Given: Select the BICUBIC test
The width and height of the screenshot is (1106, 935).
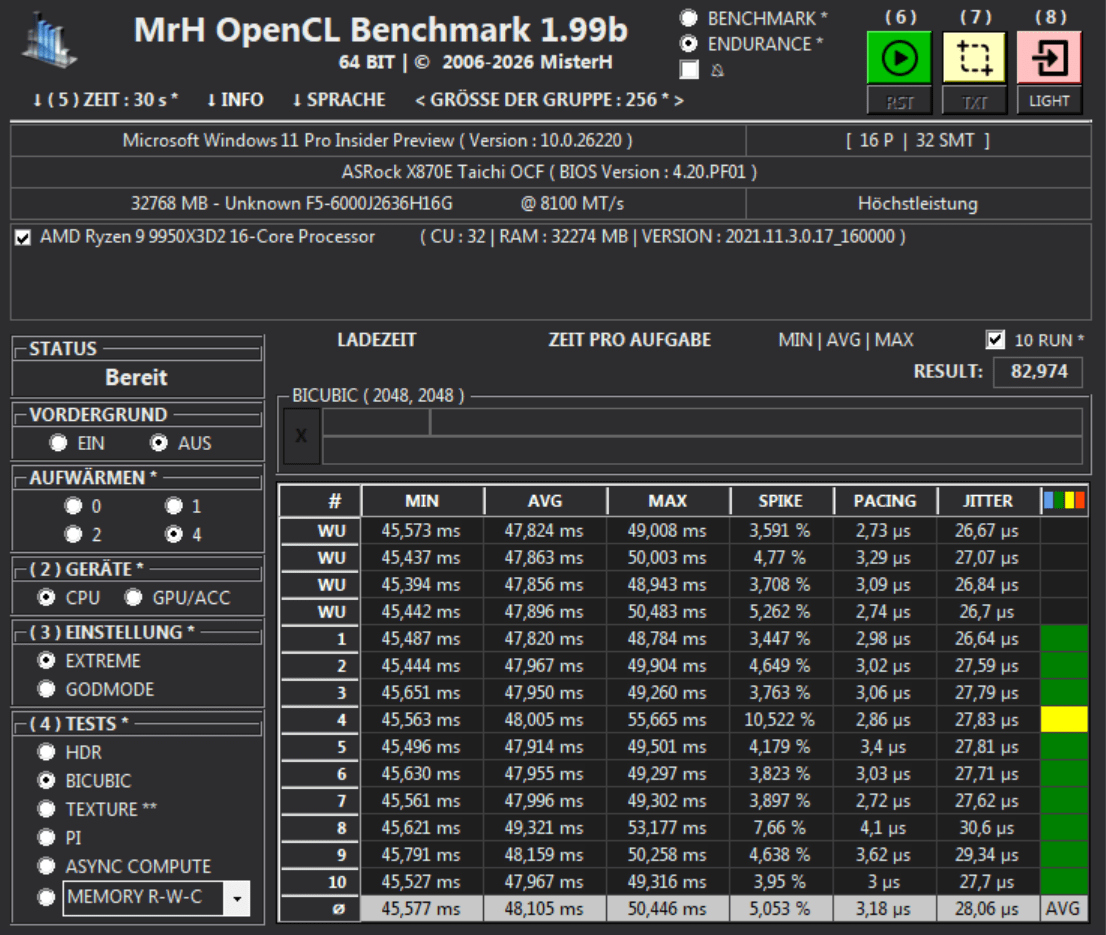Looking at the screenshot, I should pos(47,781).
